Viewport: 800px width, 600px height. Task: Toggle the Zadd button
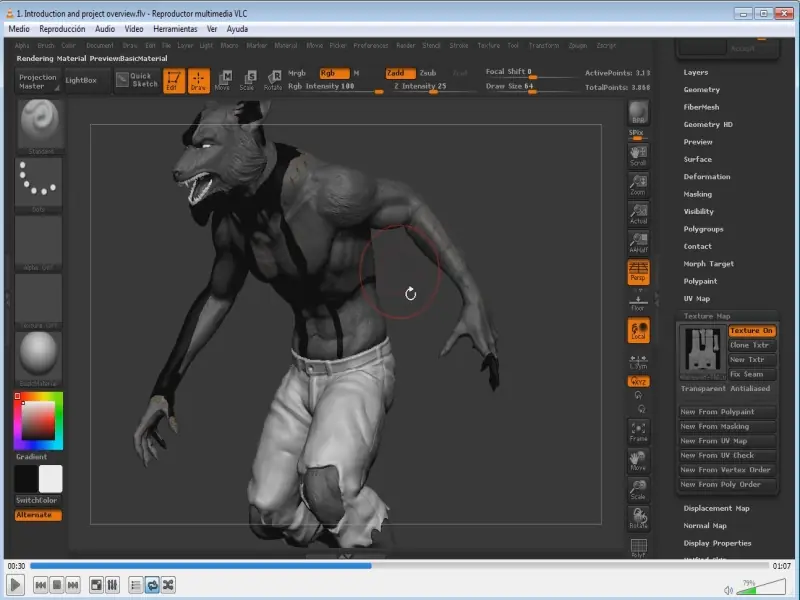(399, 73)
